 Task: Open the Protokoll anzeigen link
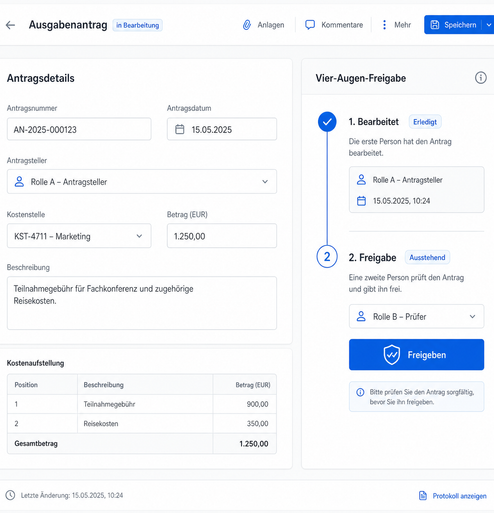click(x=459, y=496)
